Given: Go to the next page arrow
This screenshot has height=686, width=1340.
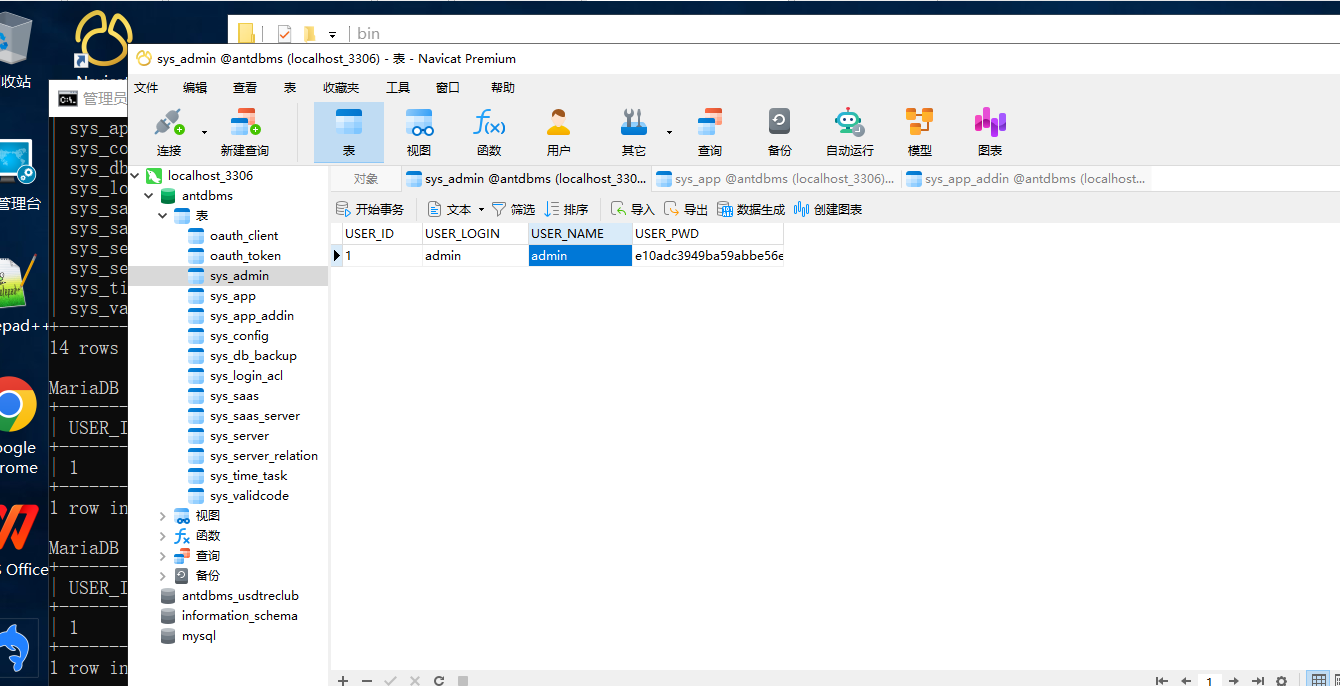Looking at the screenshot, I should [x=1234, y=681].
